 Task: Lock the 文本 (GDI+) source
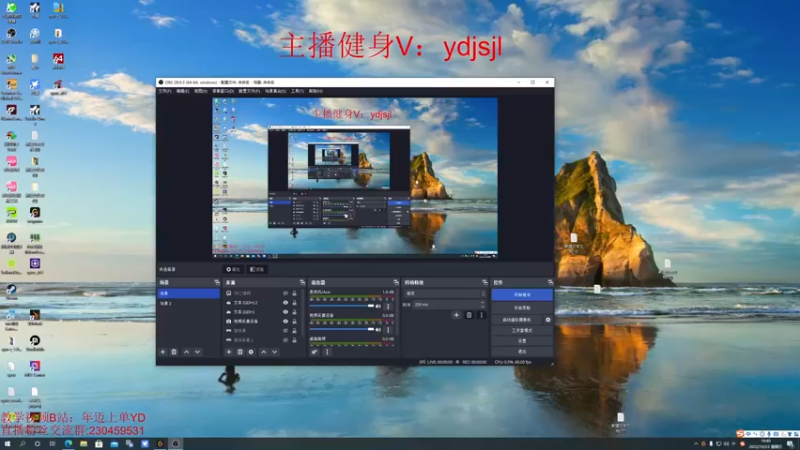[294, 312]
